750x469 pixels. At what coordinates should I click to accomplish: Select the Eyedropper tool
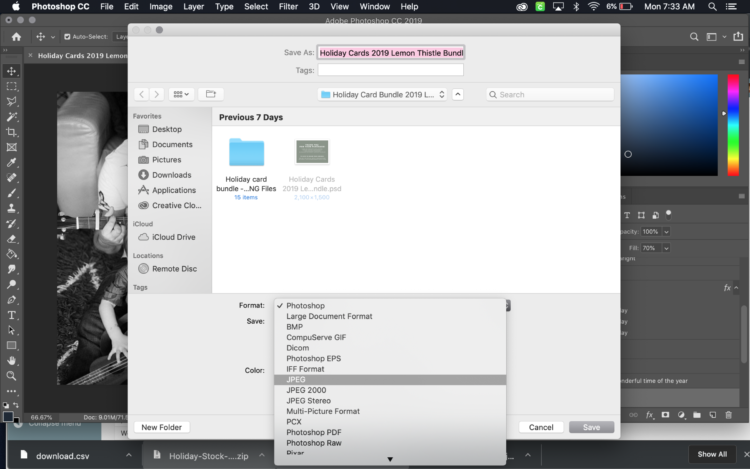pos(11,163)
